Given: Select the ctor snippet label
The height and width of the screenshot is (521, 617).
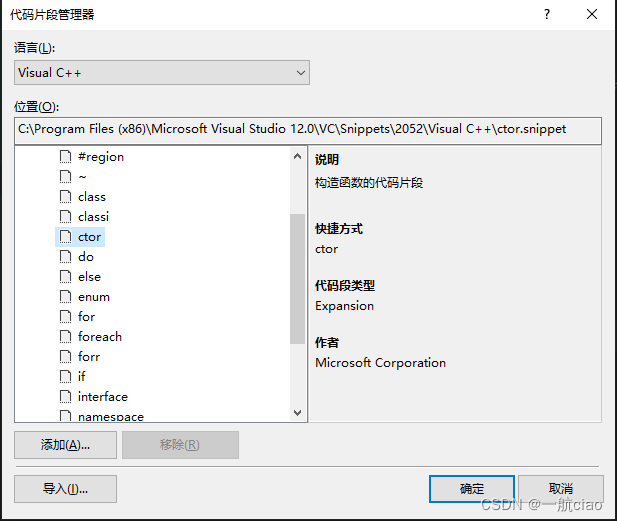Looking at the screenshot, I should pyautogui.click(x=89, y=237).
